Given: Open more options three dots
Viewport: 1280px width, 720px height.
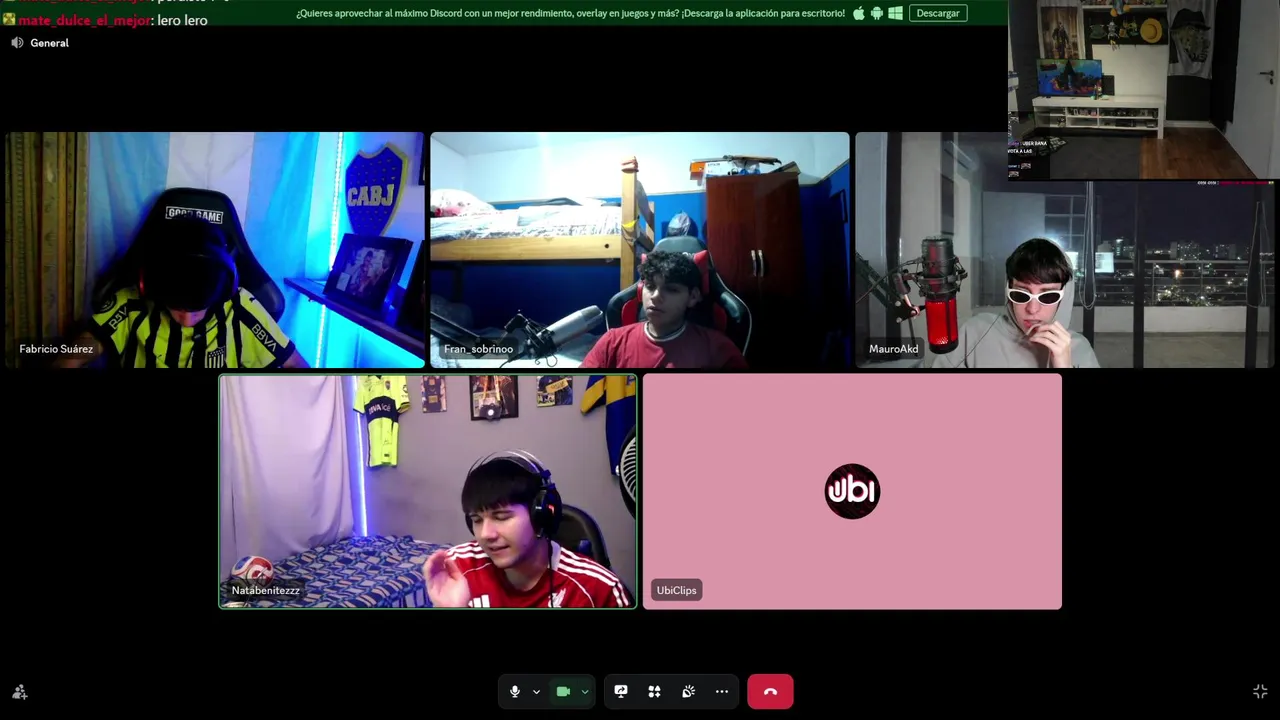Looking at the screenshot, I should tap(722, 691).
